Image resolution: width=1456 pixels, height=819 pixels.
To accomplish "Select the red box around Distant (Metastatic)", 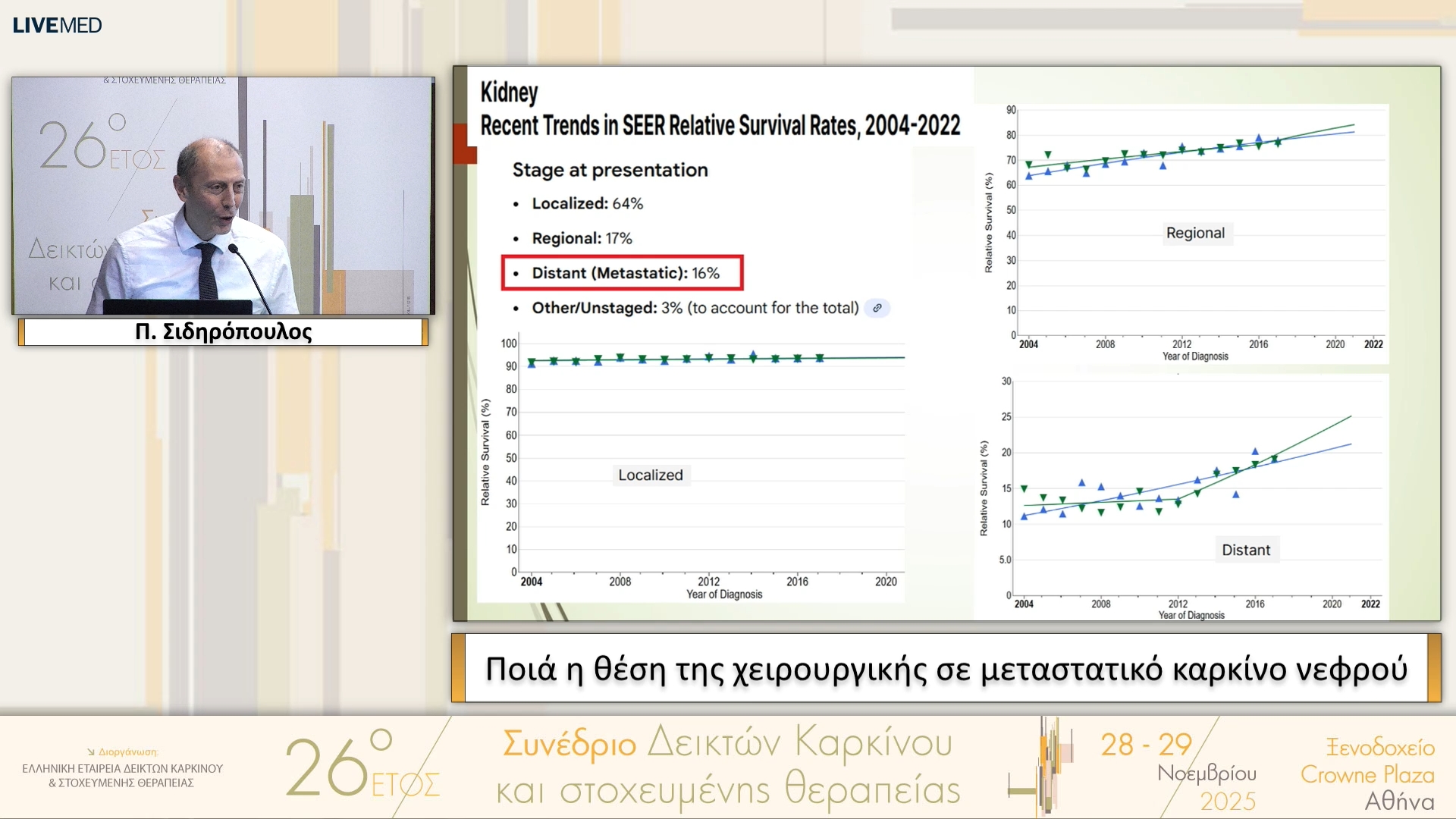I will (x=622, y=273).
